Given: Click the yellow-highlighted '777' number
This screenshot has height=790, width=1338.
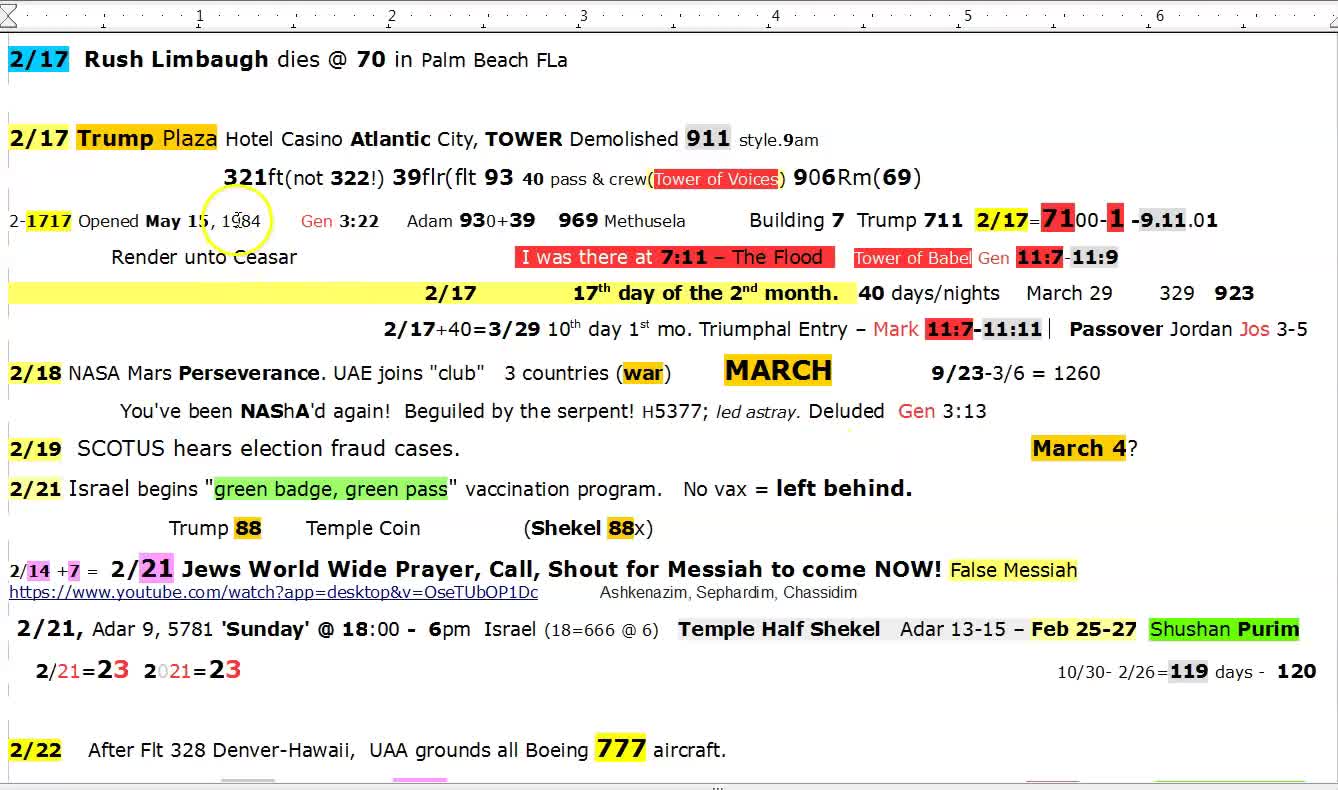Looking at the screenshot, I should pos(620,748).
